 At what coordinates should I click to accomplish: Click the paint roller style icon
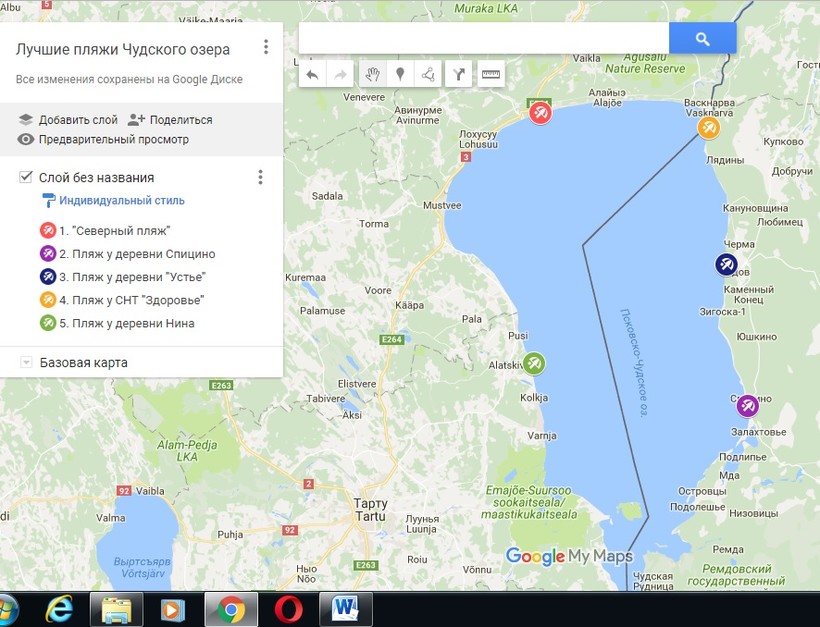coord(48,200)
